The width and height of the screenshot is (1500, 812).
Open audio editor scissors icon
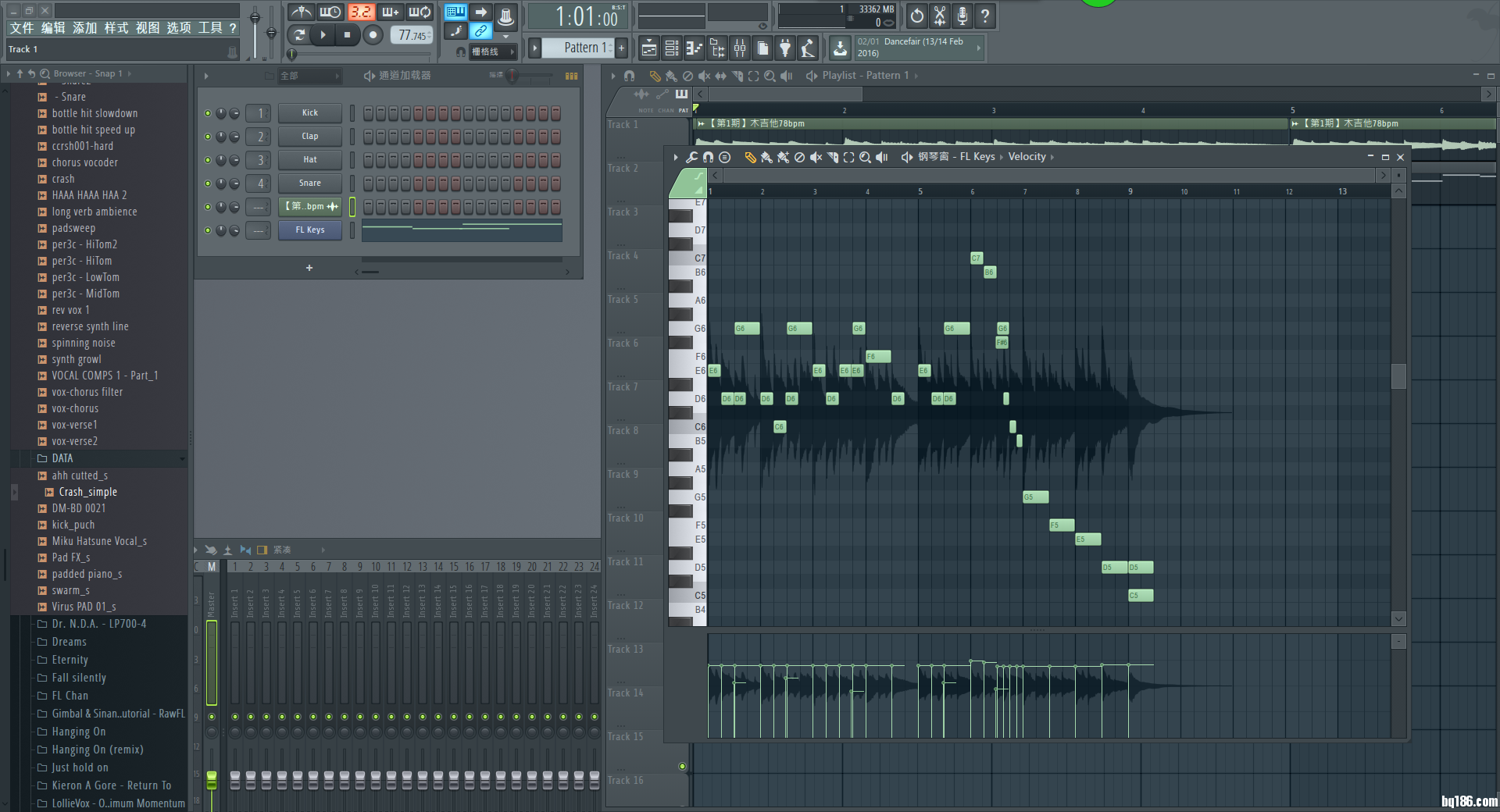[x=940, y=15]
